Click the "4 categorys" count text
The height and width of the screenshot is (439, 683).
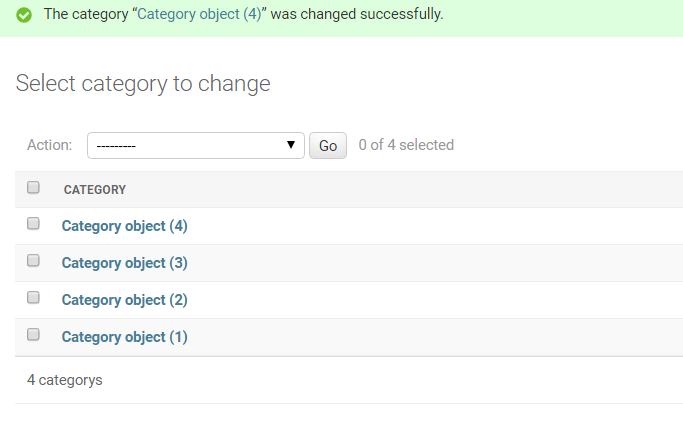(64, 380)
